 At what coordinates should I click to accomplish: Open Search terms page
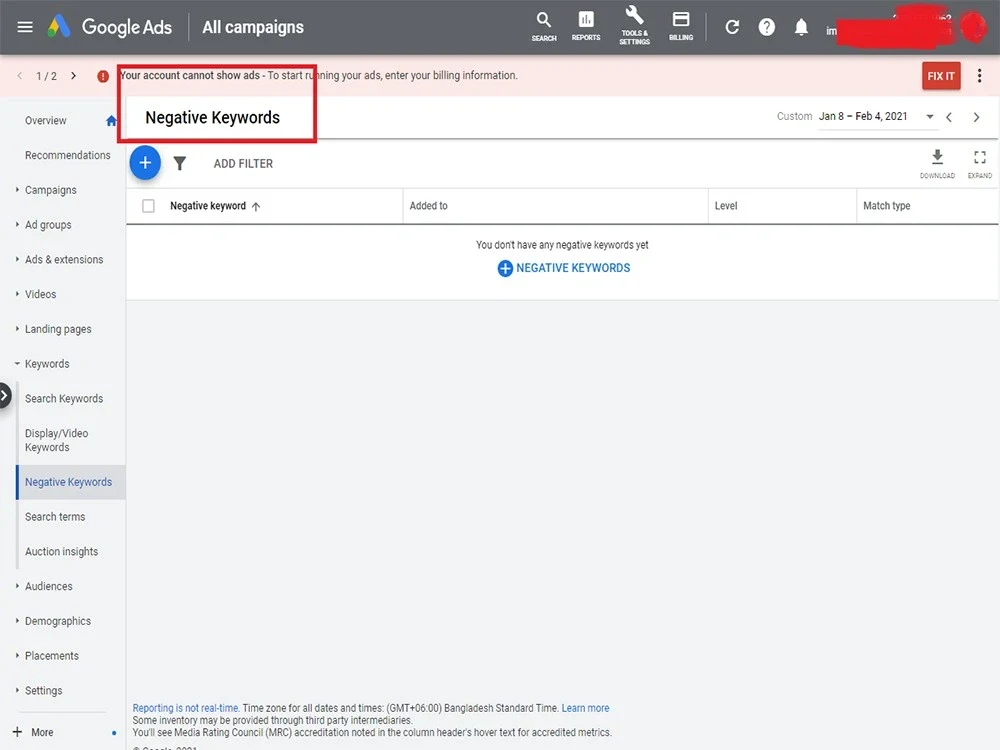click(55, 517)
